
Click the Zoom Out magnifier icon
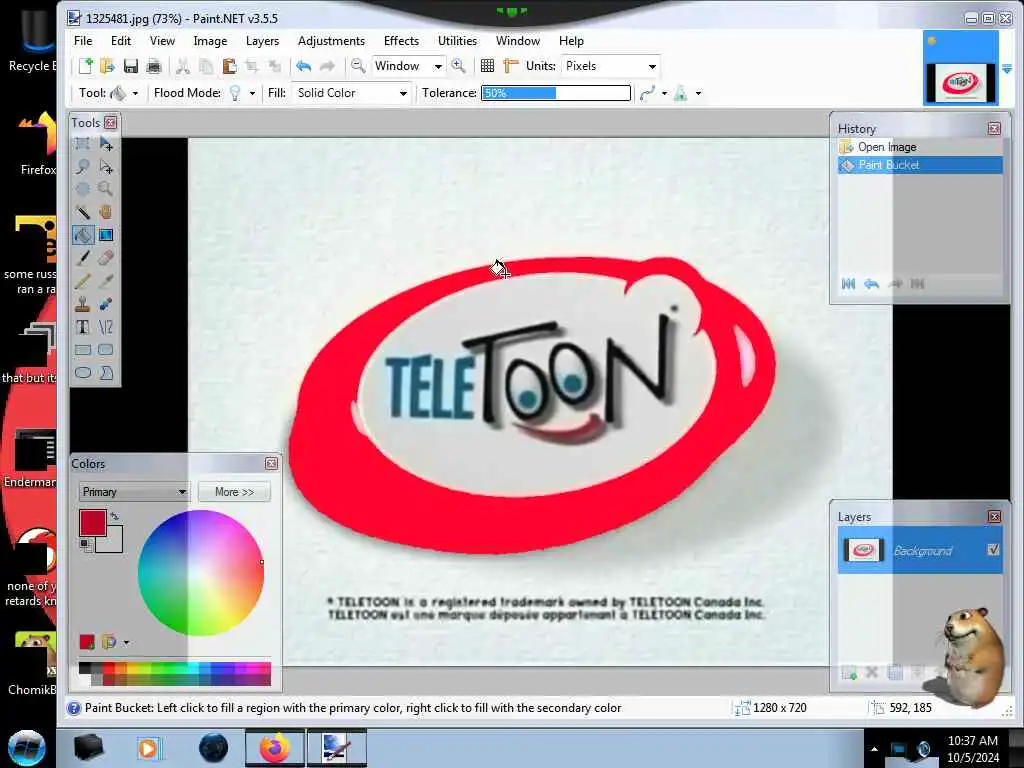pyautogui.click(x=358, y=65)
